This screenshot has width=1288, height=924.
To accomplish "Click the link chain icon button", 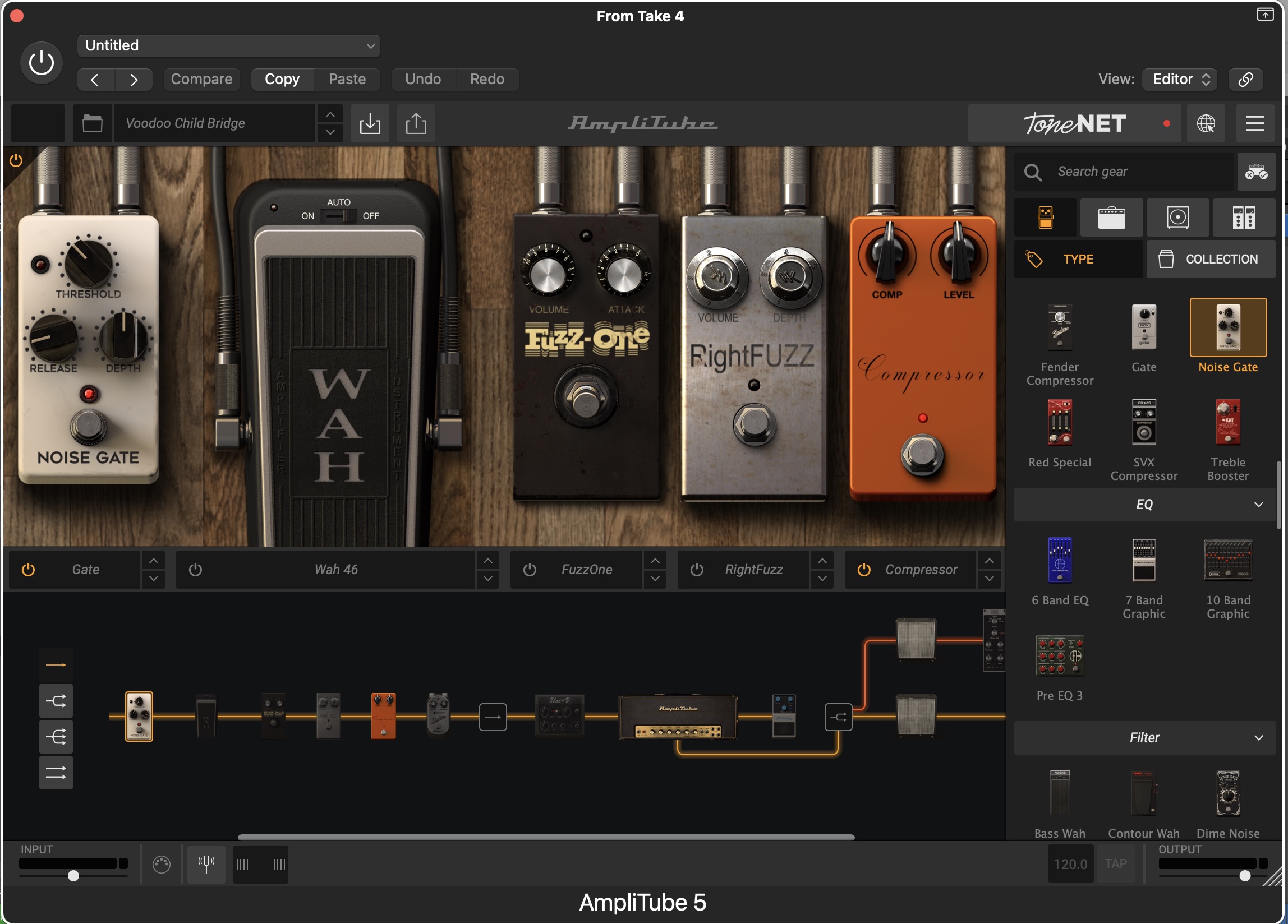I will pyautogui.click(x=1246, y=79).
